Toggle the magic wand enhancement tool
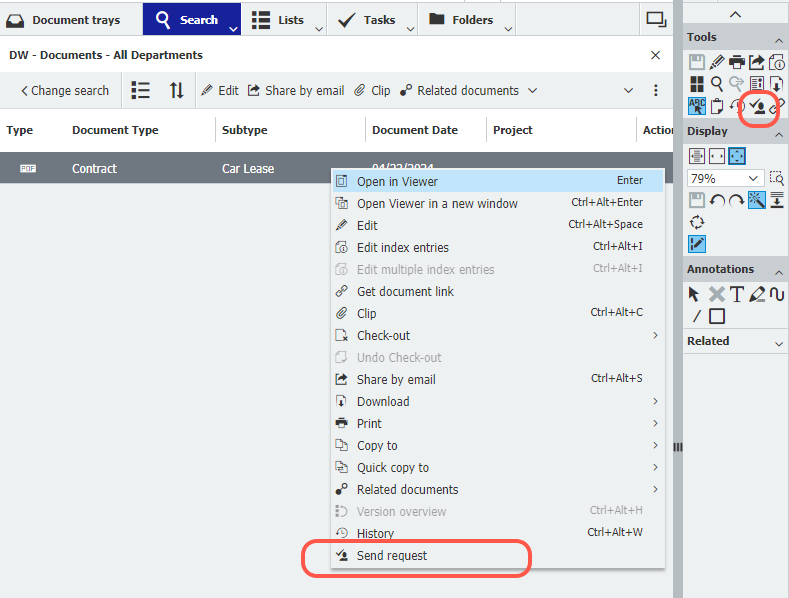 click(x=757, y=200)
